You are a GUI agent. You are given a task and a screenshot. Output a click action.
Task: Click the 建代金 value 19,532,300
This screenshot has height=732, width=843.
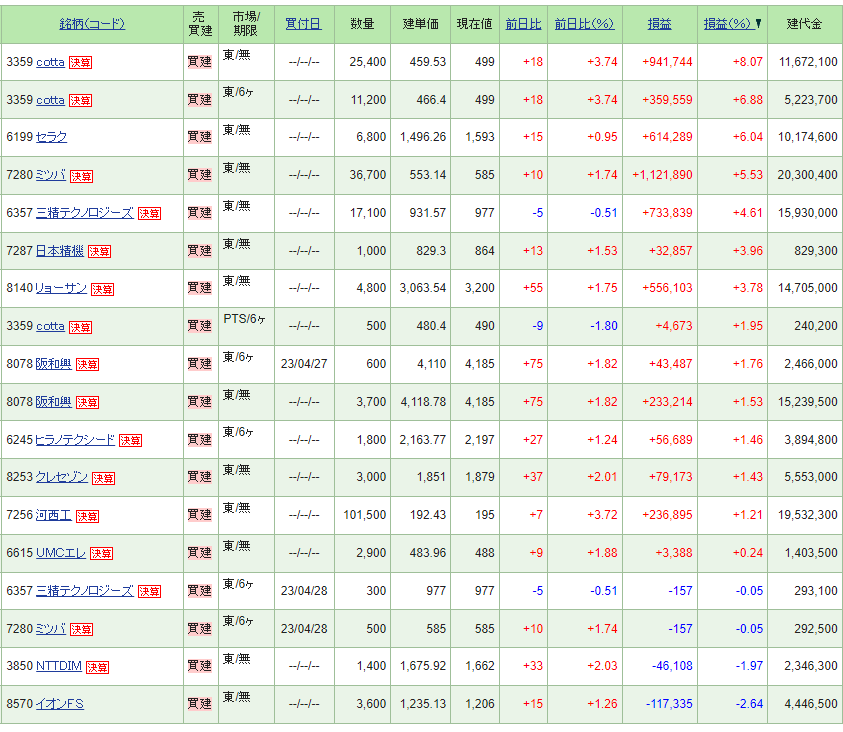(808, 515)
